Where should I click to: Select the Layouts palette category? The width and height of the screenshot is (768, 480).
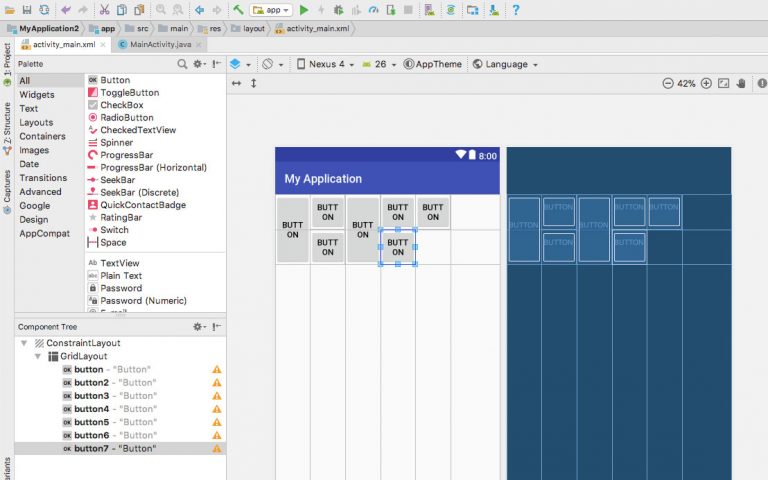(x=36, y=122)
